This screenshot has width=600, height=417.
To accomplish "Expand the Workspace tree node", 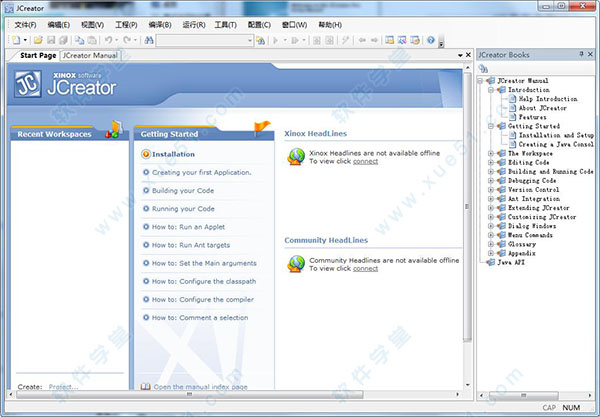I will point(491,153).
